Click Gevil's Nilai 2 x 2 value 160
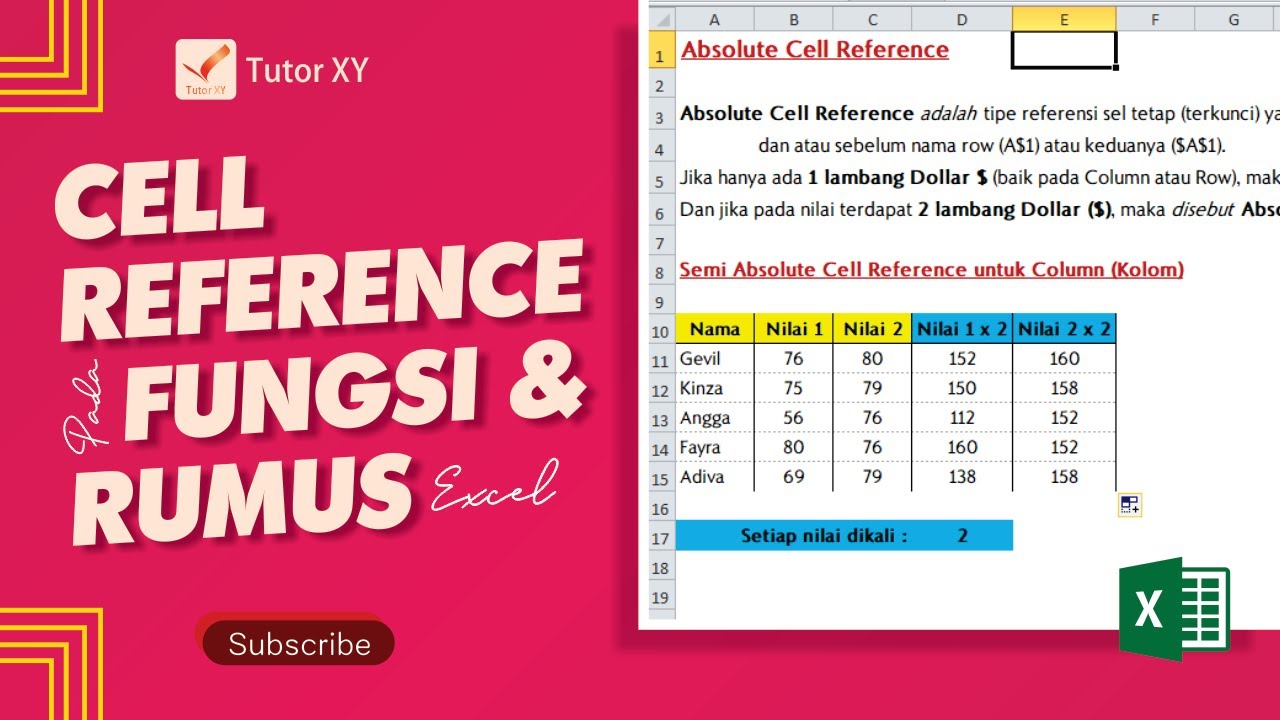The width and height of the screenshot is (1280, 720). [1064, 358]
